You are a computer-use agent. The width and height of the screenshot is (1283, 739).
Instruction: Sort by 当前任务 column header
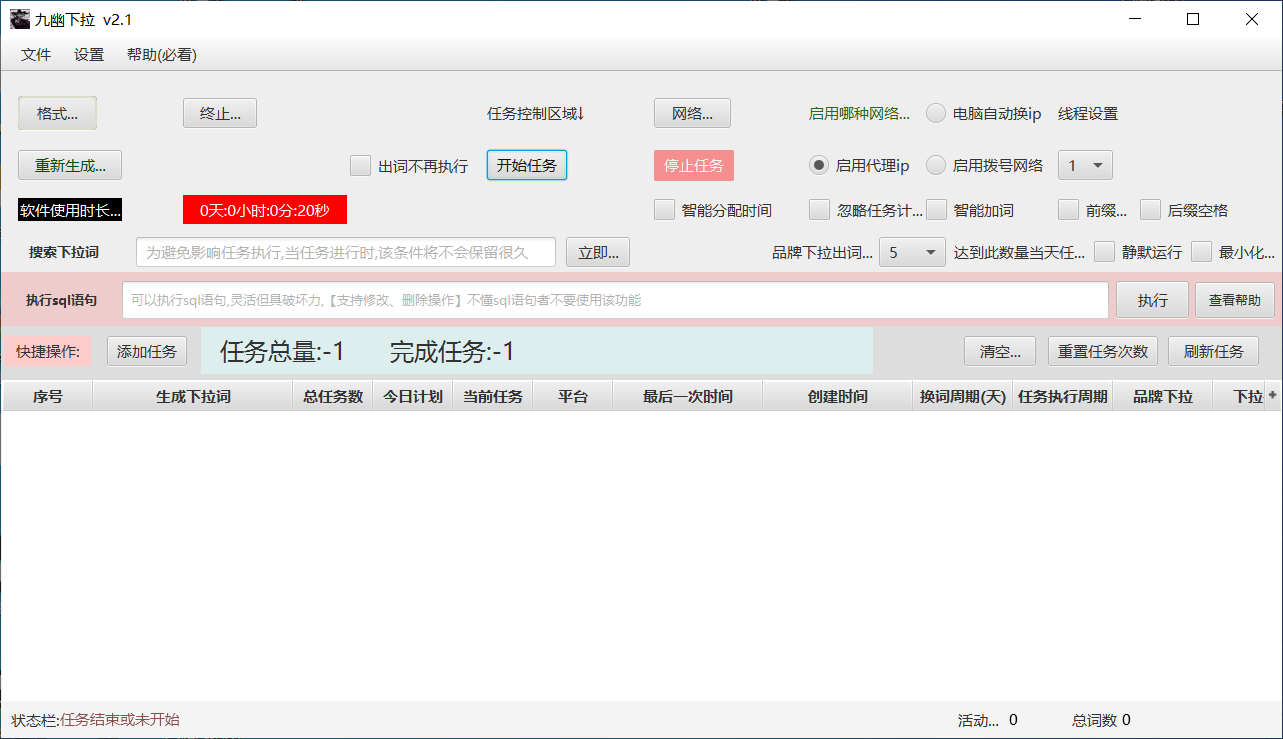pos(492,396)
